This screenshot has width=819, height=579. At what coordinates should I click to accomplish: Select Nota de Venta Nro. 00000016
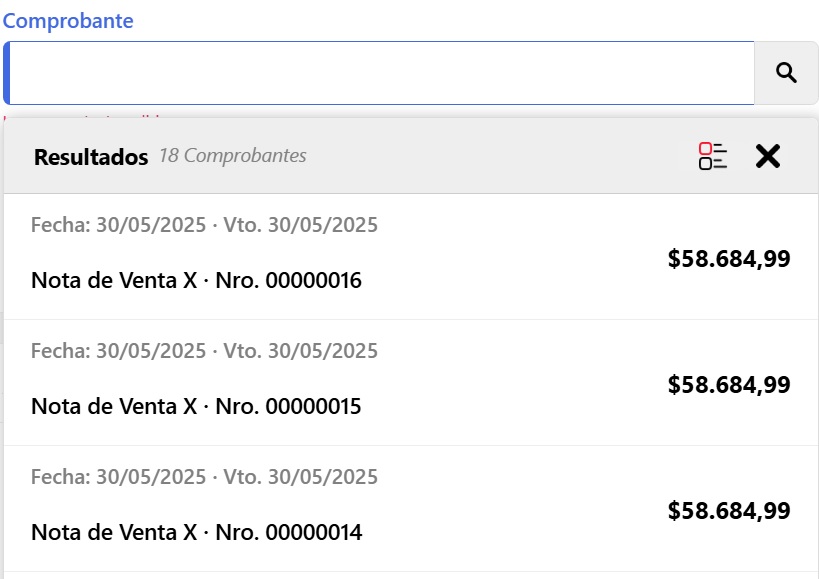click(x=196, y=281)
